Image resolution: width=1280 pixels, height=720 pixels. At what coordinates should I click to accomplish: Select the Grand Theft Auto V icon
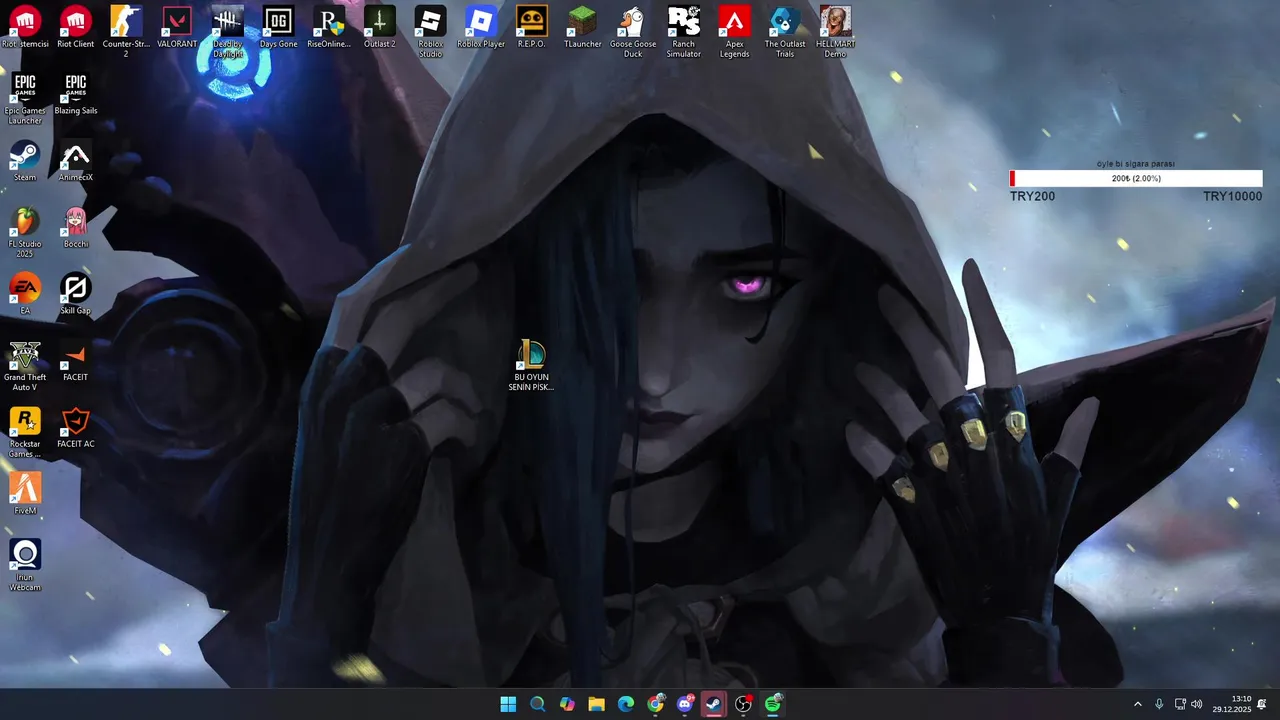pos(25,365)
